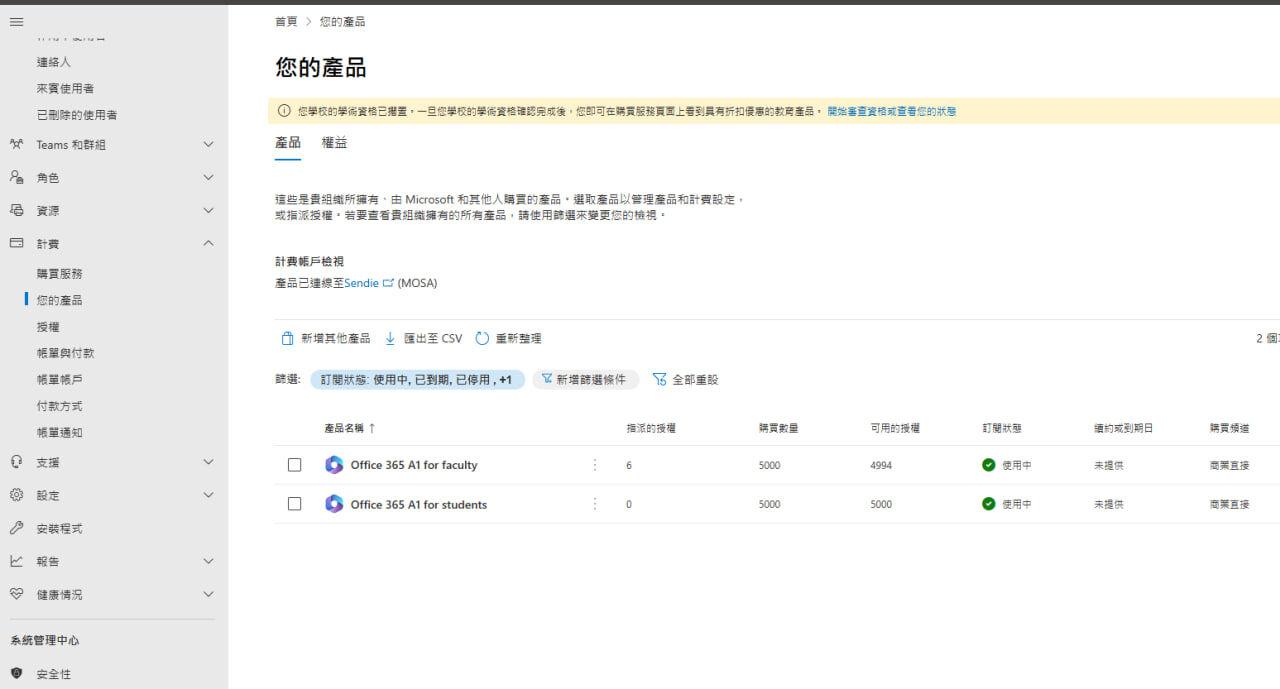Open more options for Office 365 A1 for students
This screenshot has width=1280, height=689.
point(595,504)
